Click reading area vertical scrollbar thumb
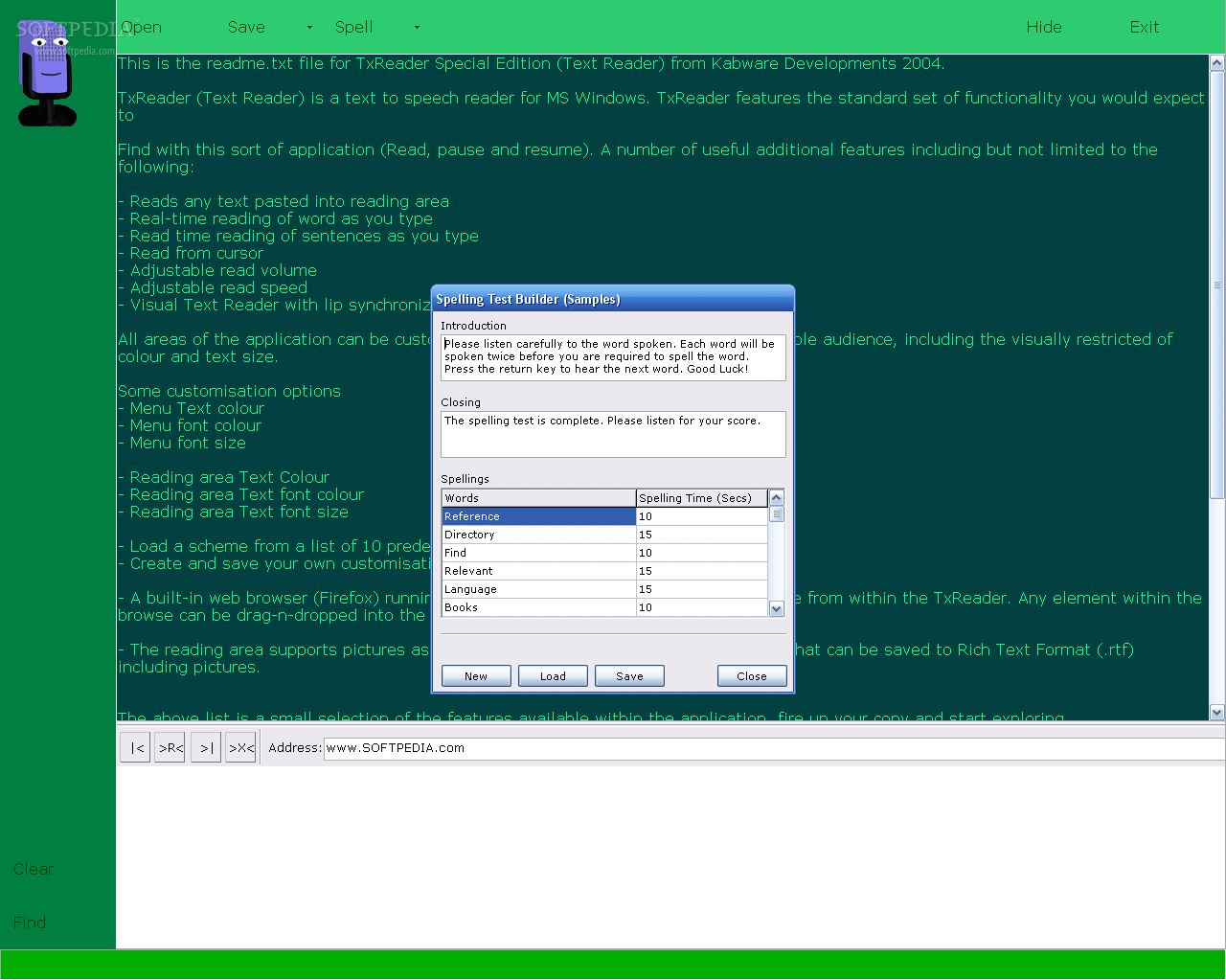Screen dimensions: 1226x980 click(x=1217, y=285)
